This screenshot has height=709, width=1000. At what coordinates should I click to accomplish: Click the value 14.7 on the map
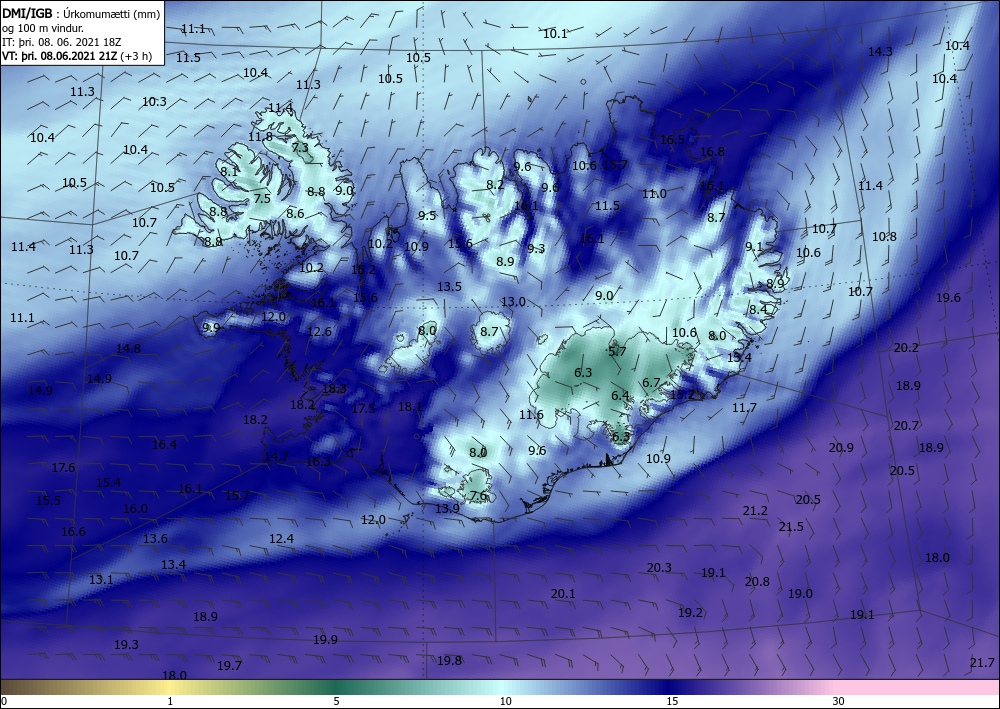[276, 457]
